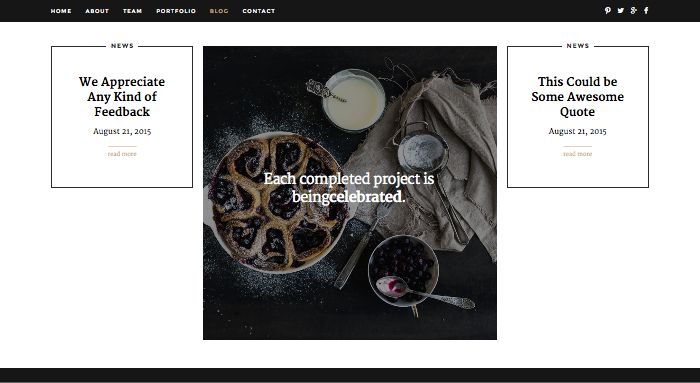Select the Blog menu item
Viewport: 700px width, 383px height.
219,11
